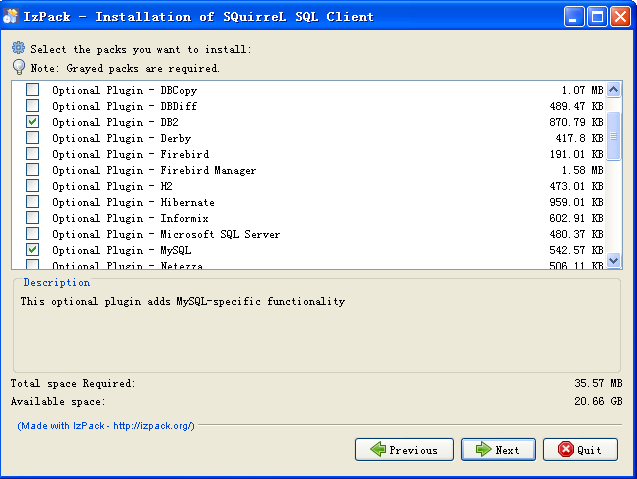
Task: Enable the Informix plugin checkbox
Action: (32, 218)
